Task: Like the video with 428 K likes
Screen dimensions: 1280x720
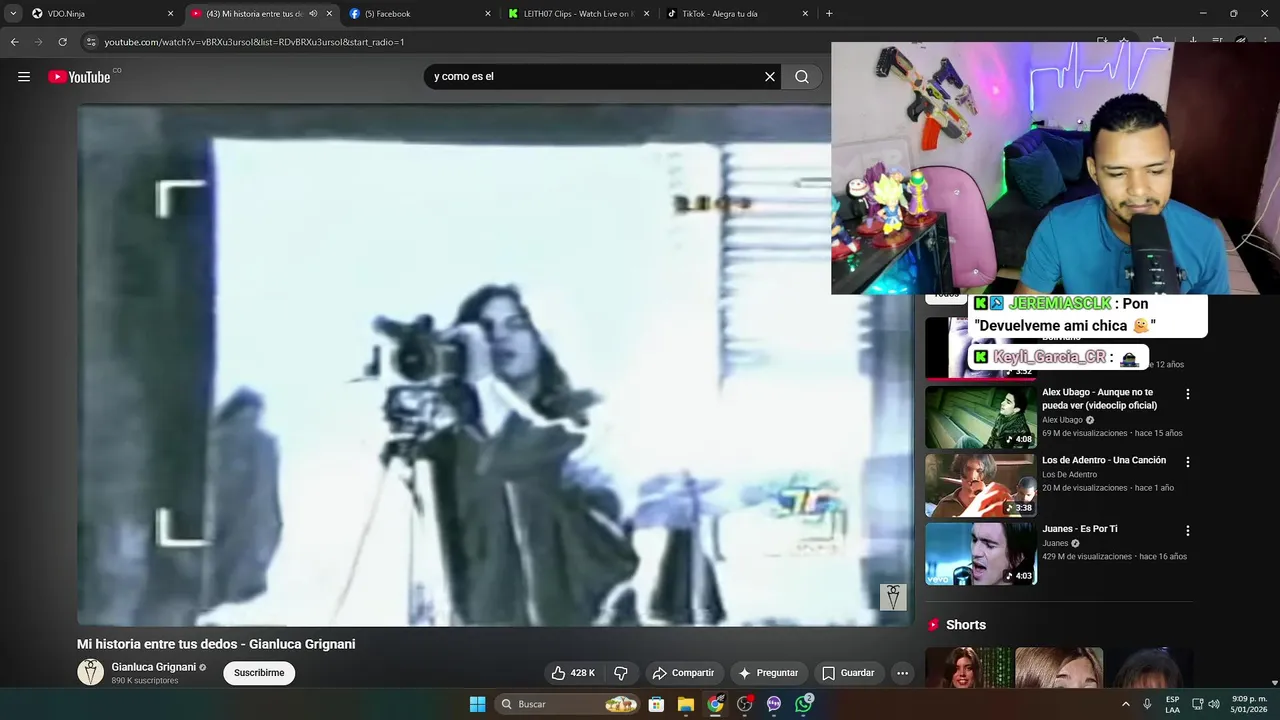Action: (x=573, y=673)
